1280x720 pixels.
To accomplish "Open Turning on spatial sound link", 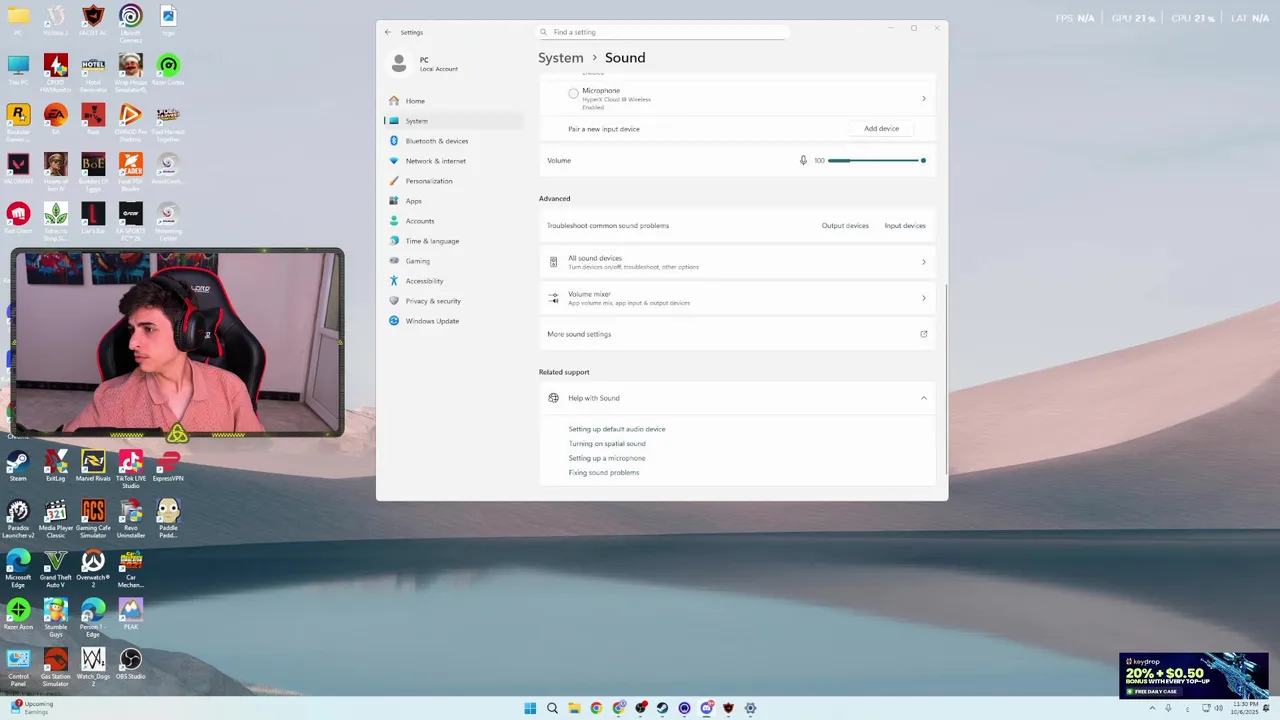I will click(x=607, y=443).
